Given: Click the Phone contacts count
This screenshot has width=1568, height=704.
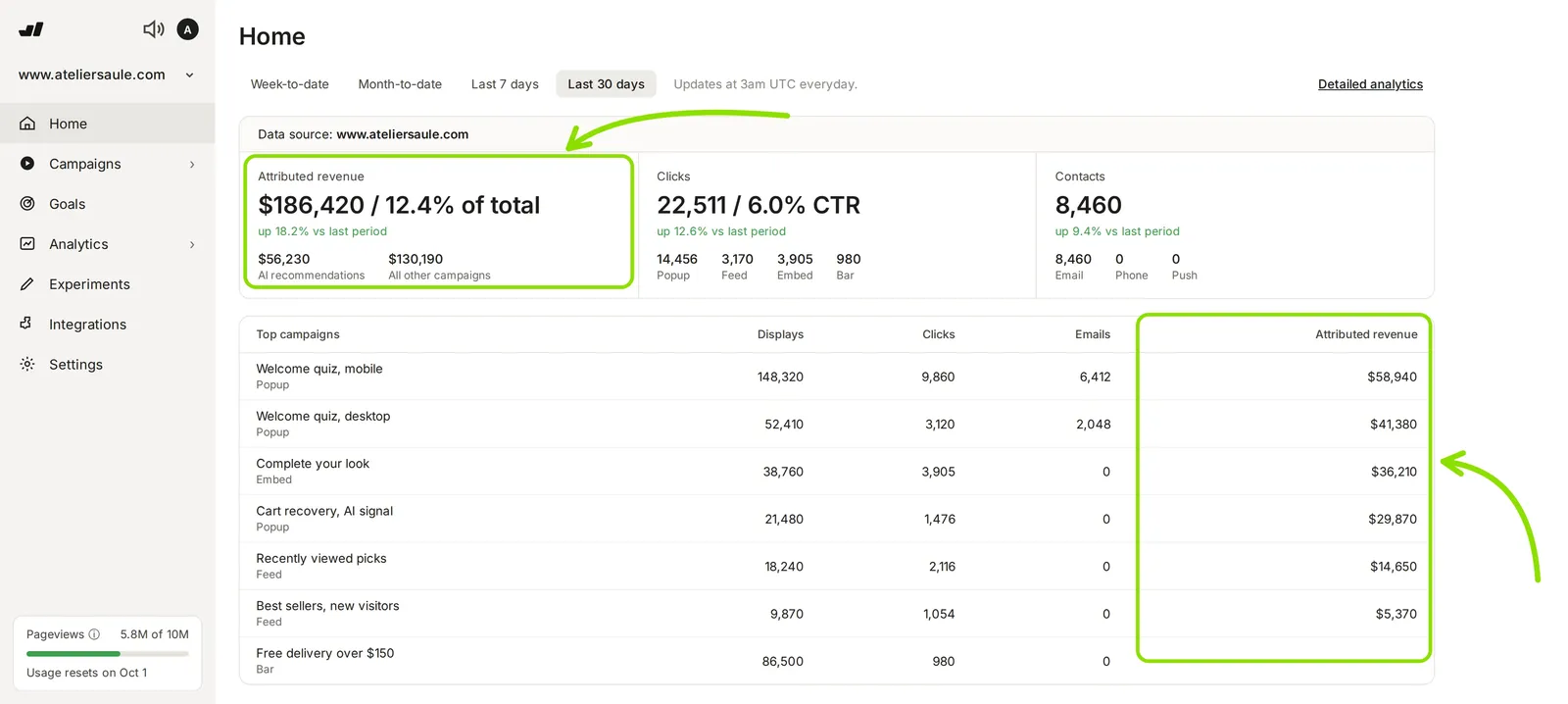Looking at the screenshot, I should [x=1119, y=259].
